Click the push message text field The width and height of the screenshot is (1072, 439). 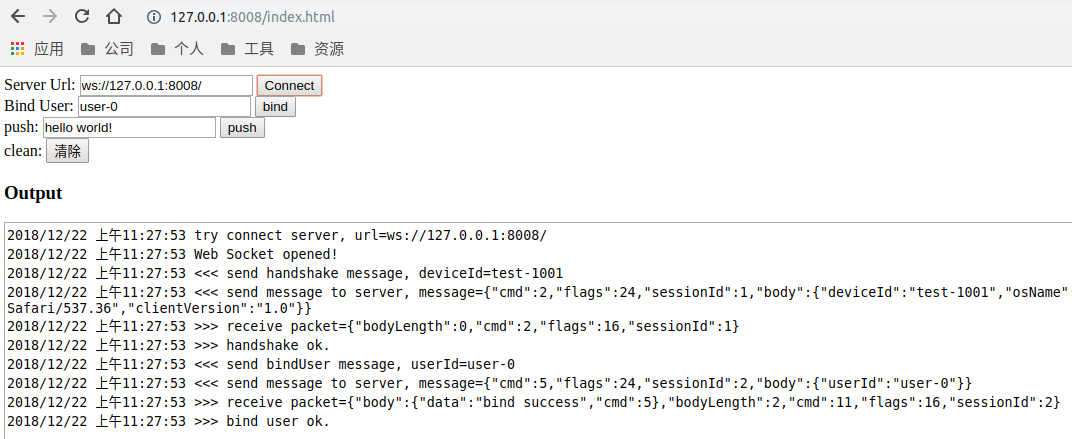[129, 127]
